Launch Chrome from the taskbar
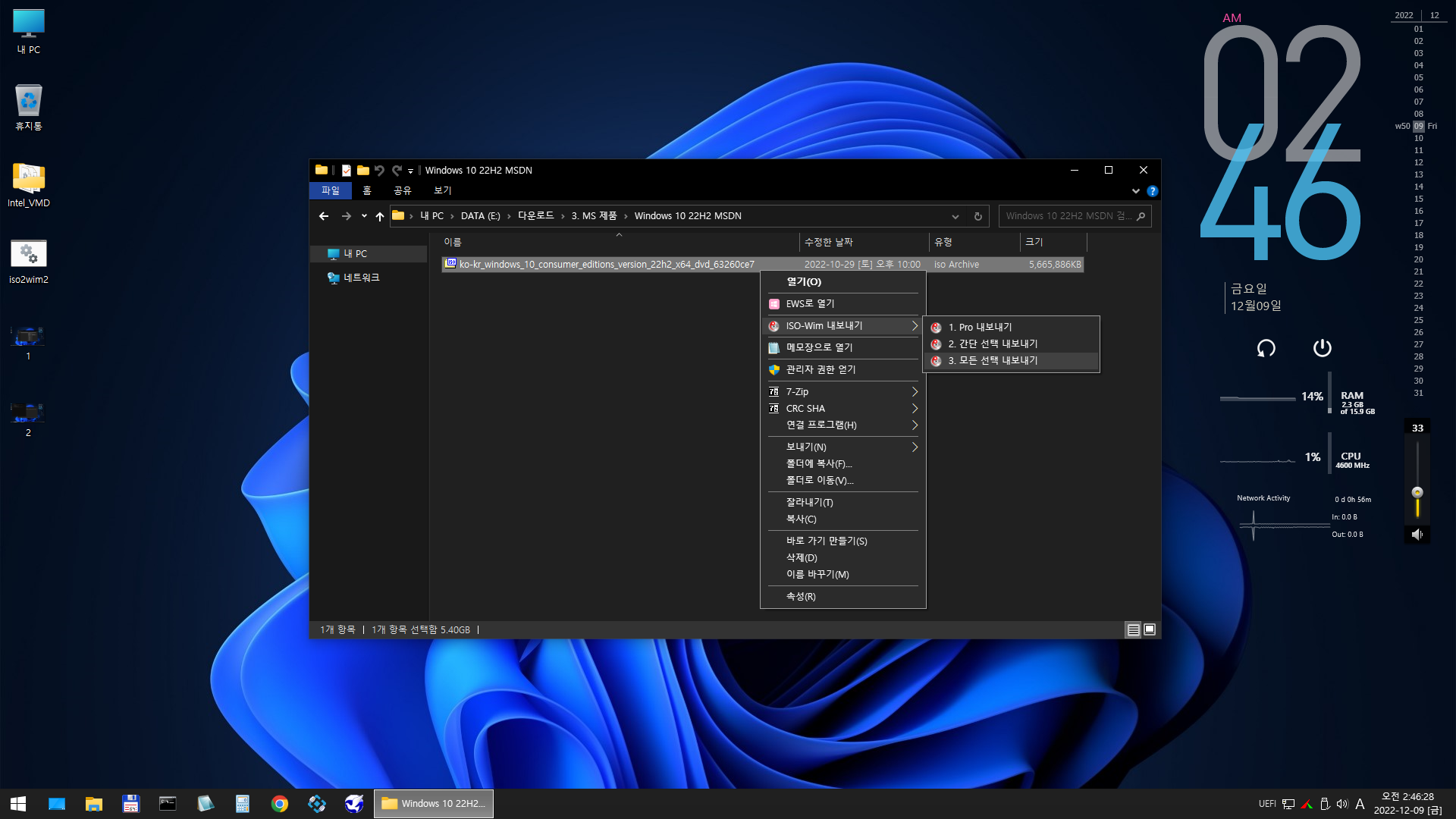 (280, 804)
